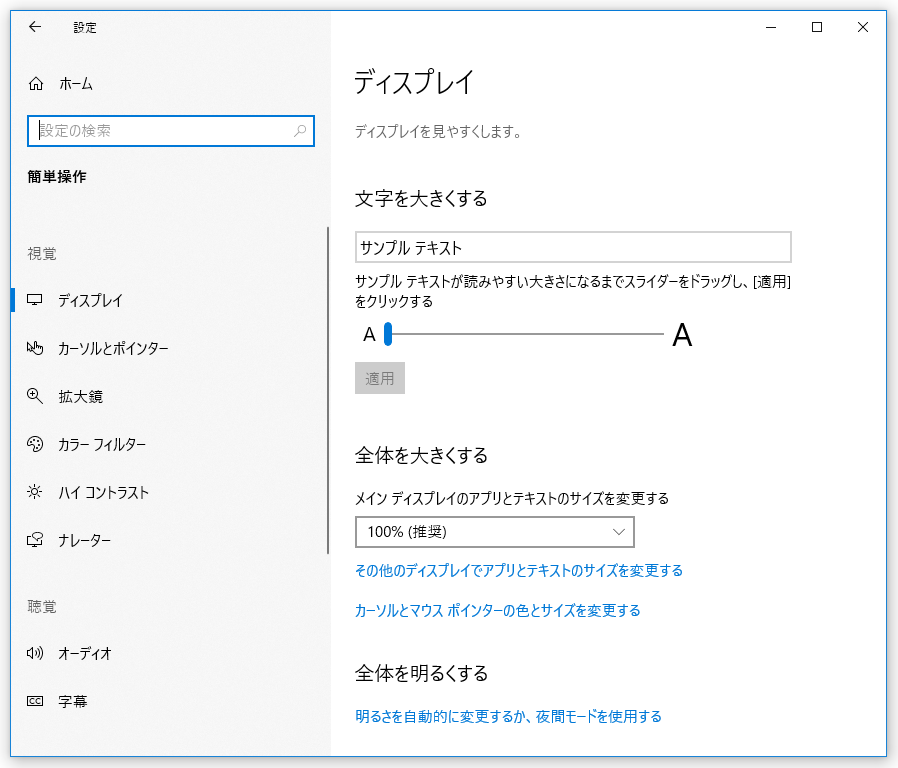
Task: Click the text size slider handle
Action: [388, 334]
